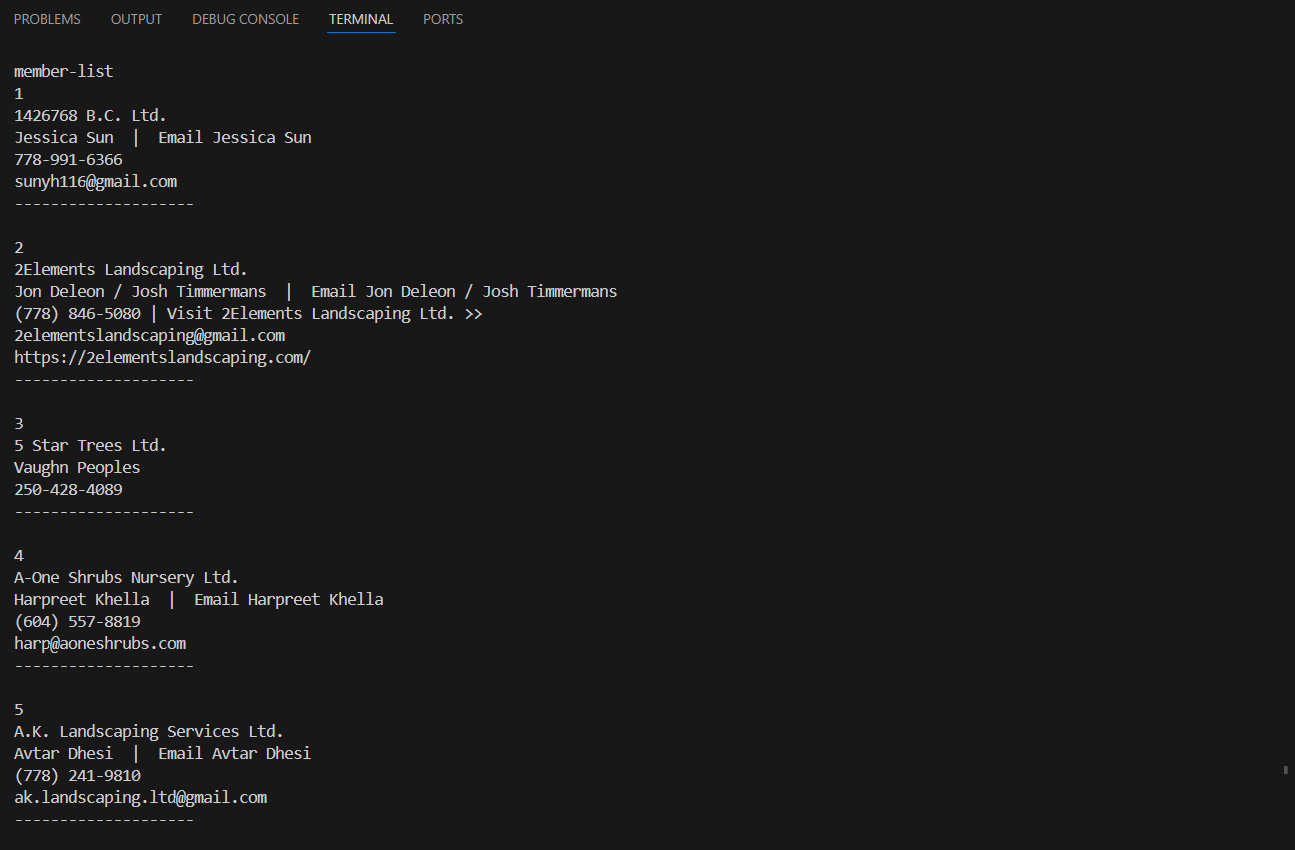Screen dimensions: 1295x850
Task: Click the "5 Star Trees Ltd." text
Action: click(90, 445)
